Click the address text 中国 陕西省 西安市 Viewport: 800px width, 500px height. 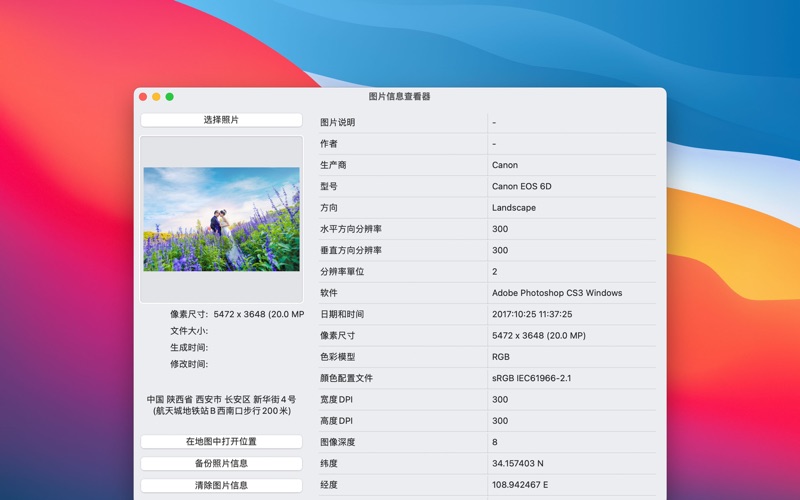click(184, 399)
